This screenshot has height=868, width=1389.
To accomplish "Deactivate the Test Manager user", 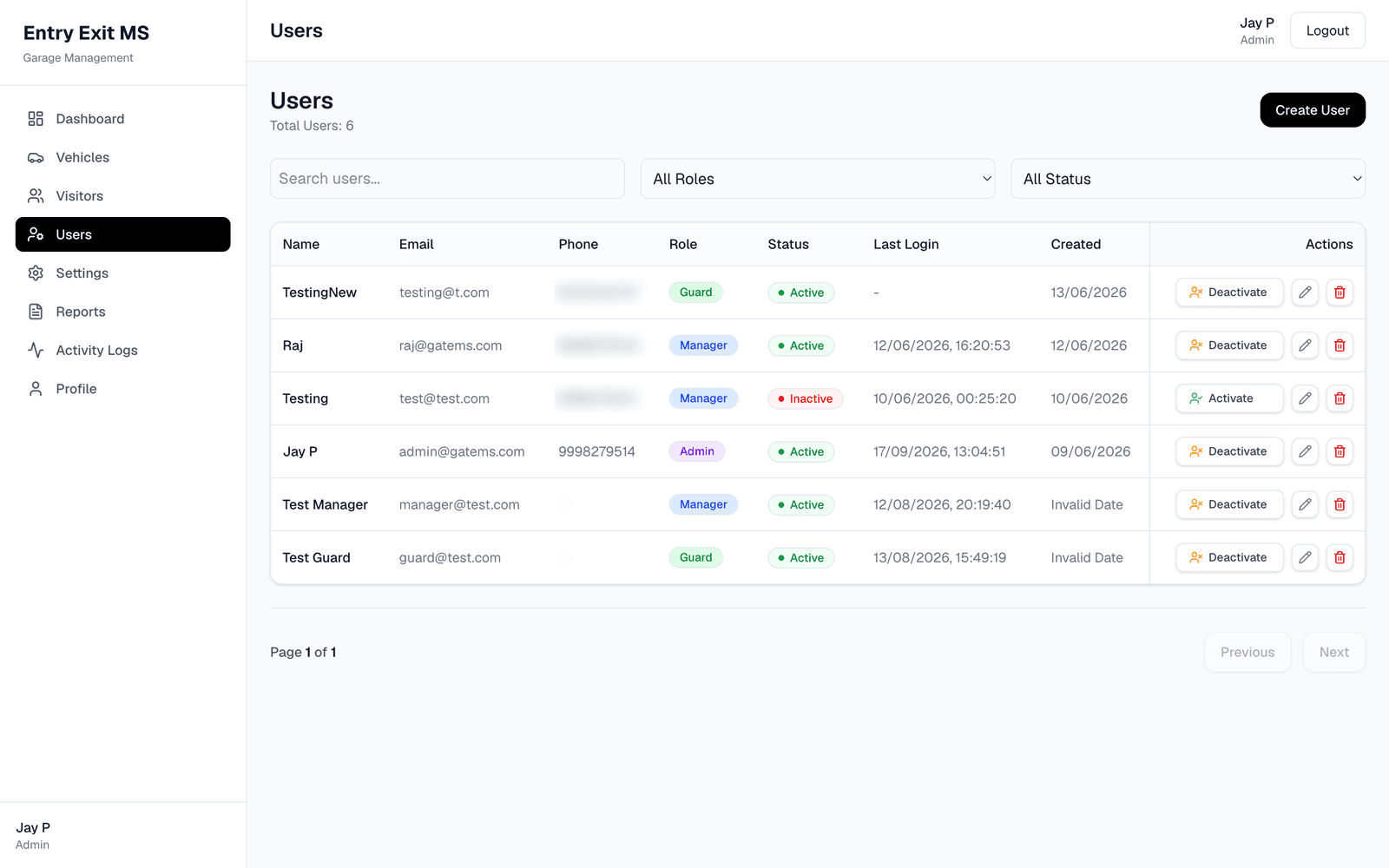I will click(x=1229, y=504).
